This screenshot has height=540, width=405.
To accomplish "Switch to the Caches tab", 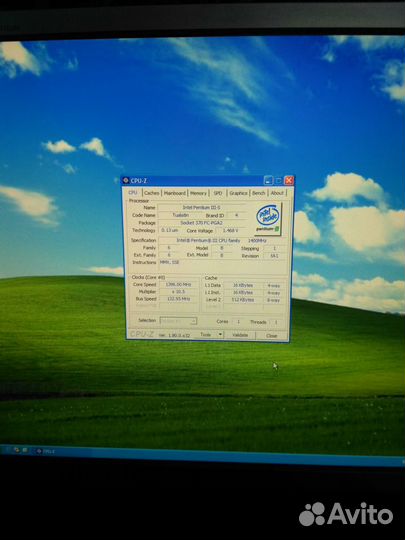I will (152, 193).
